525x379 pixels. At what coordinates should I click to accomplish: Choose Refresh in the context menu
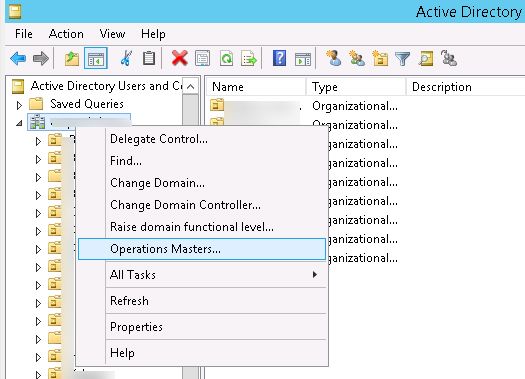(x=202, y=301)
